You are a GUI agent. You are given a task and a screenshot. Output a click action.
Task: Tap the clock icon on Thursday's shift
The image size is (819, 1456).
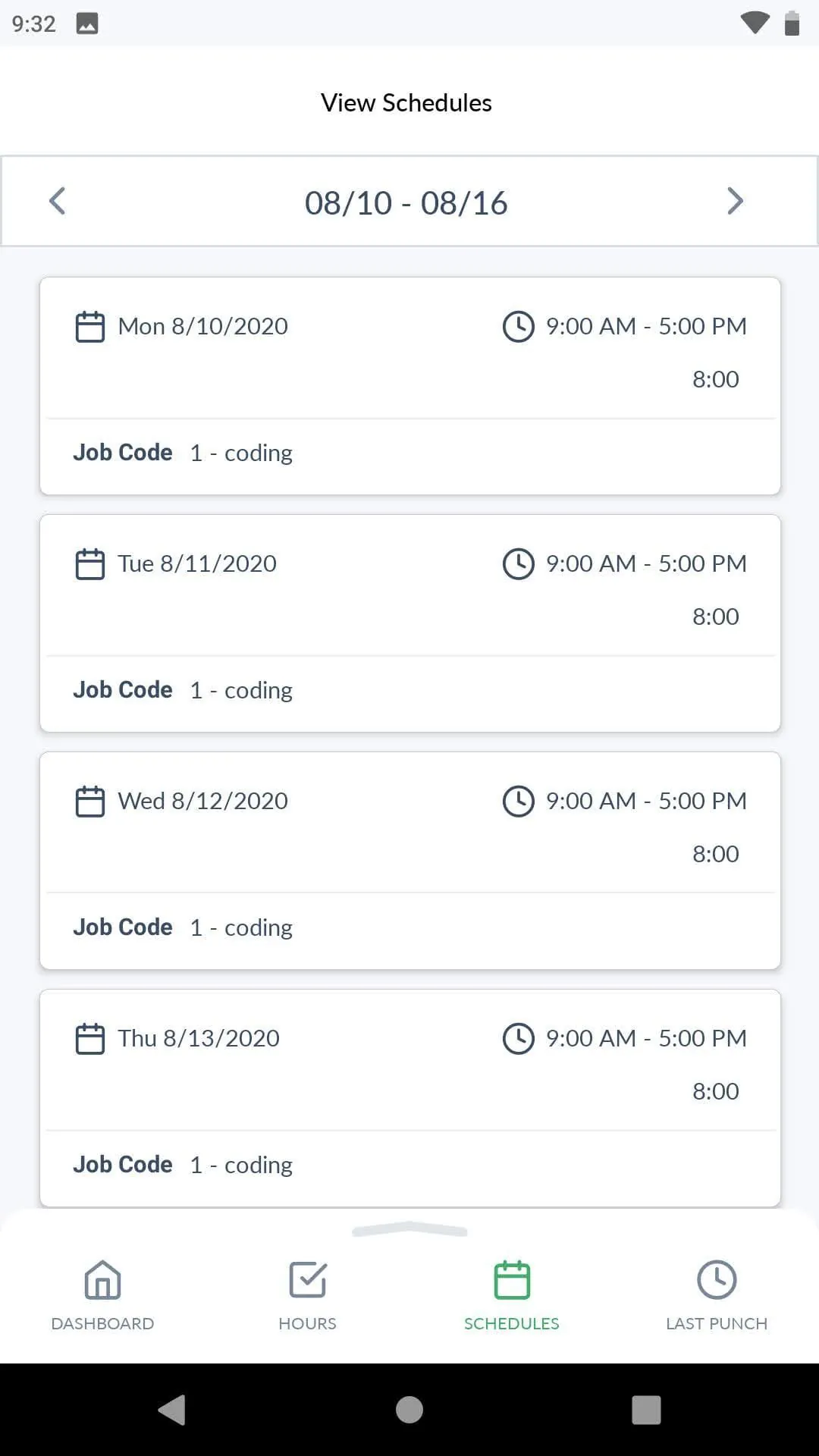tap(519, 1039)
